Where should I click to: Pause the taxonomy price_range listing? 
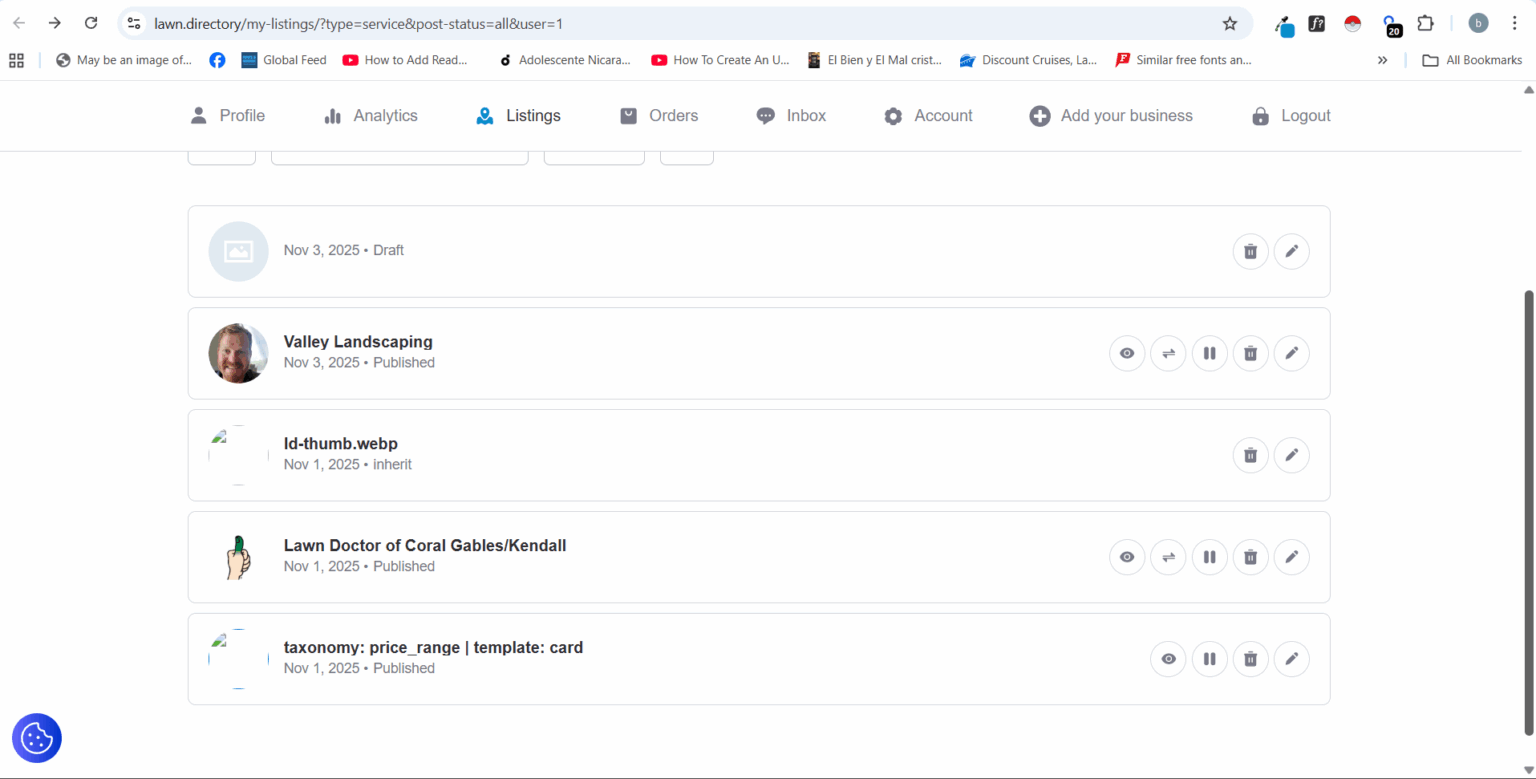[1209, 659]
